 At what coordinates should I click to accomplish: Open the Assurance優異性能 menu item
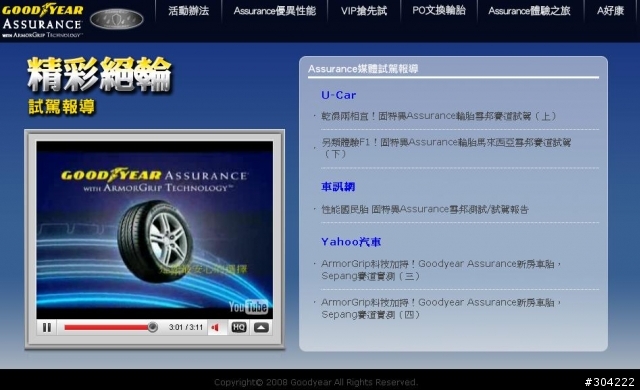click(275, 11)
